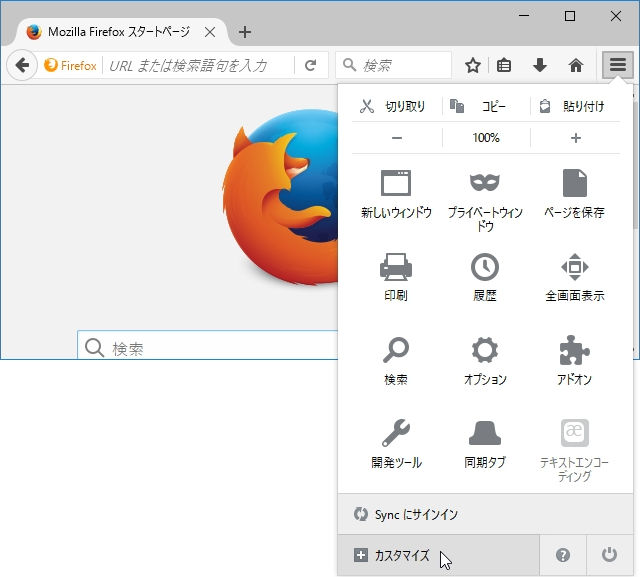Click Sync にサインイン
640x577 pixels.
[485, 514]
